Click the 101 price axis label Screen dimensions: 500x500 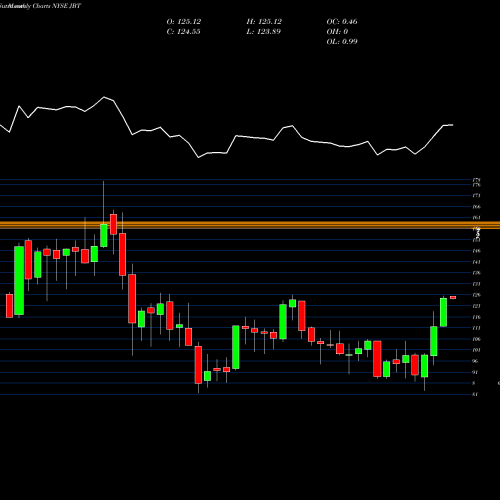476,350
